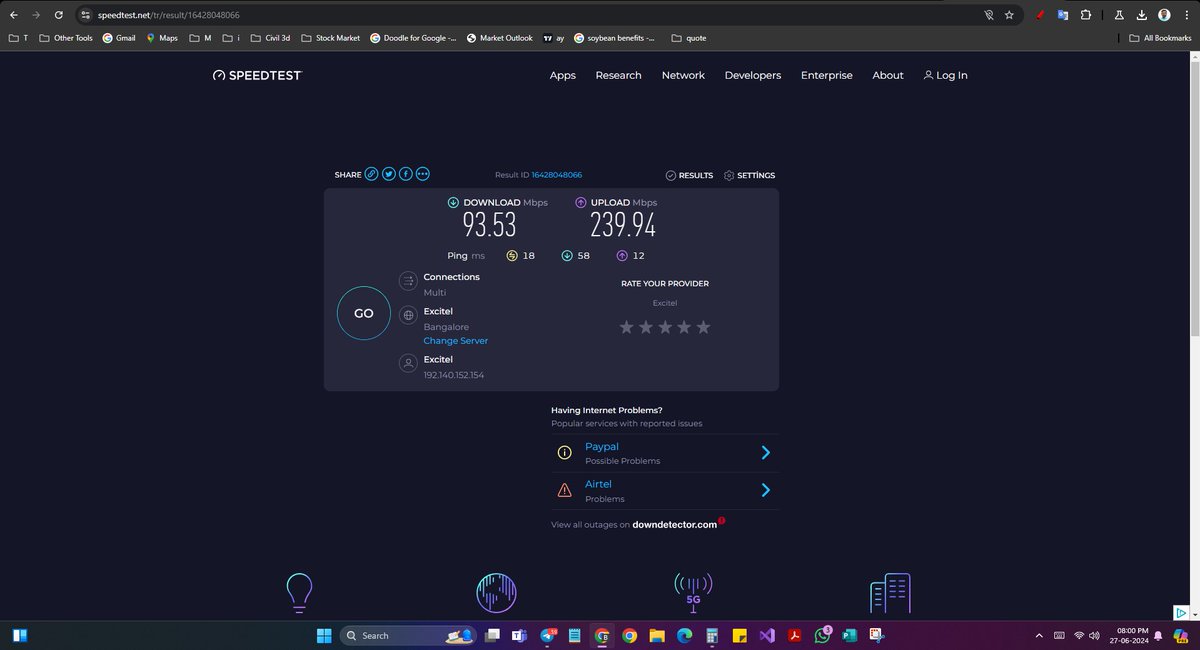Click the Excitel provider user icon
The width and height of the screenshot is (1200, 650).
408,364
